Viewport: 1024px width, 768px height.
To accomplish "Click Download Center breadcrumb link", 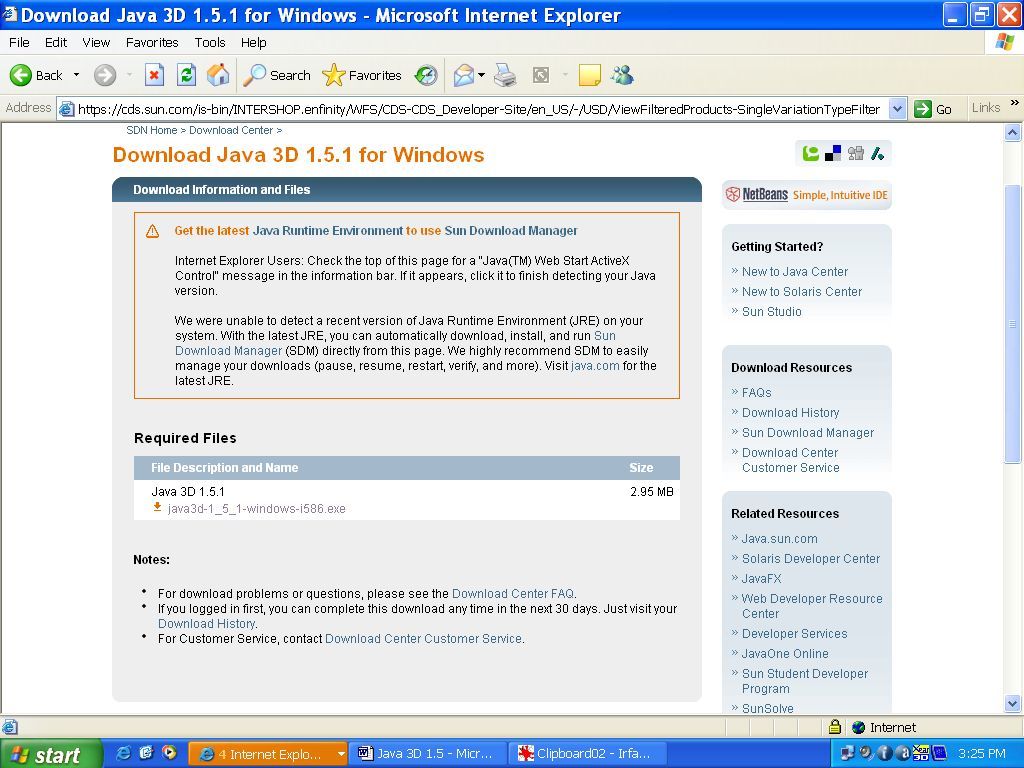I will pos(231,130).
